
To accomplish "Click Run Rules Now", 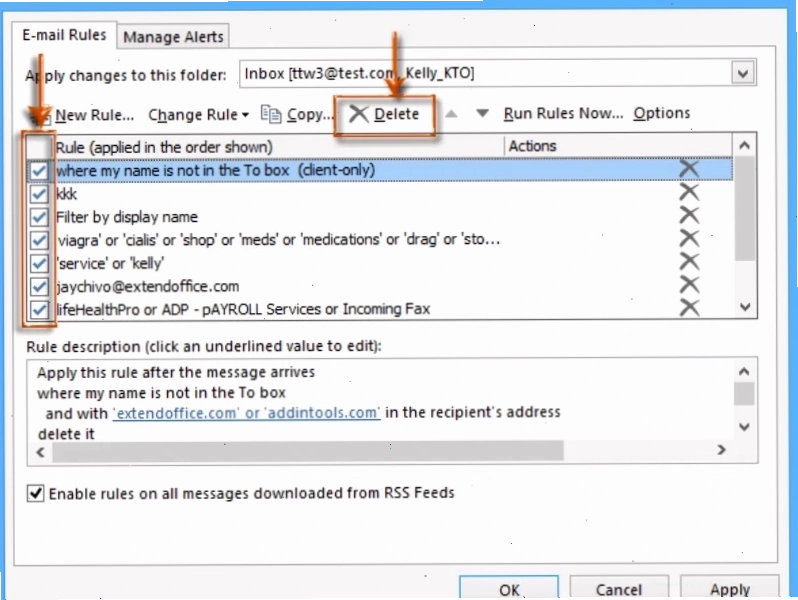I will [x=563, y=113].
